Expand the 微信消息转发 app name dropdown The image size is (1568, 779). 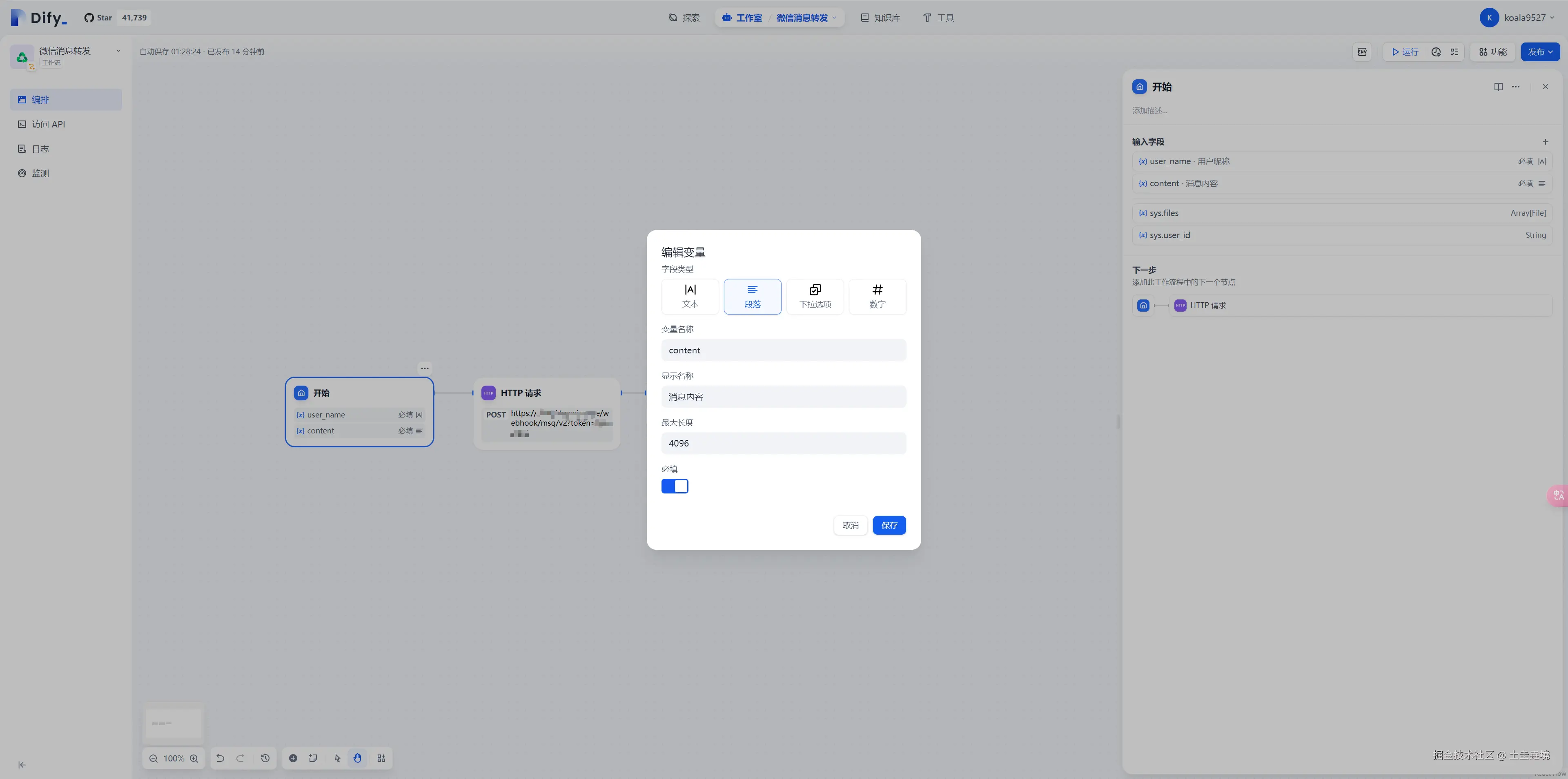(x=118, y=51)
